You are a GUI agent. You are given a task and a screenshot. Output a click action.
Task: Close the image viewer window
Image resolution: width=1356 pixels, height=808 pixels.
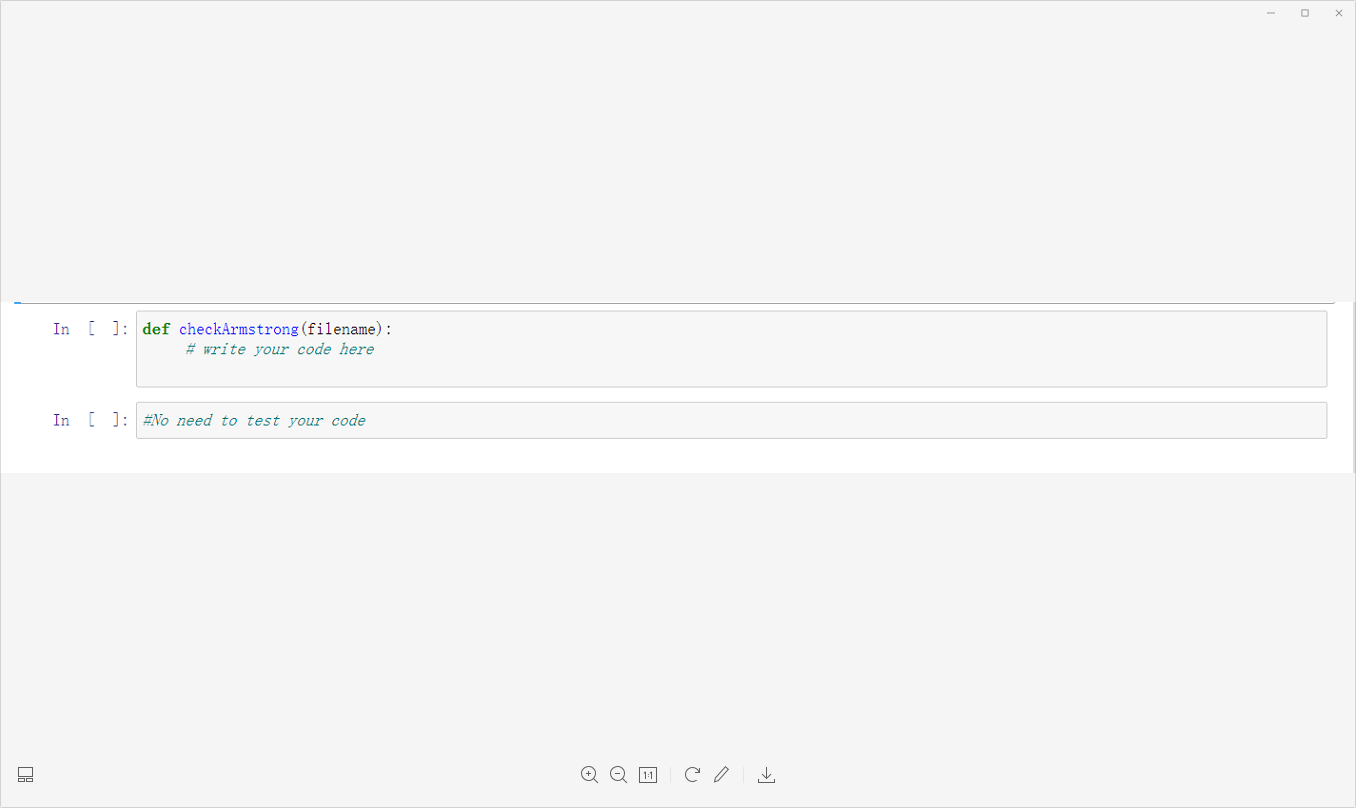click(x=1339, y=13)
